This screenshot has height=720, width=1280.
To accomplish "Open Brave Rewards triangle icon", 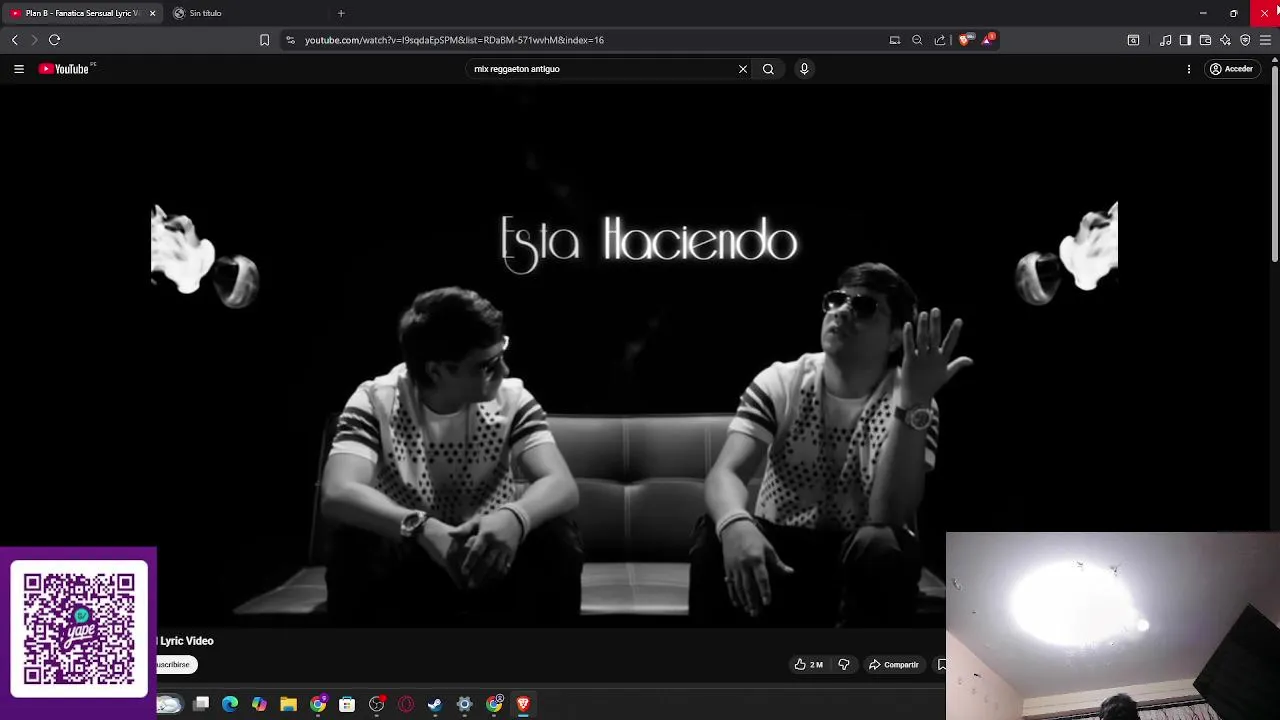I will (988, 40).
